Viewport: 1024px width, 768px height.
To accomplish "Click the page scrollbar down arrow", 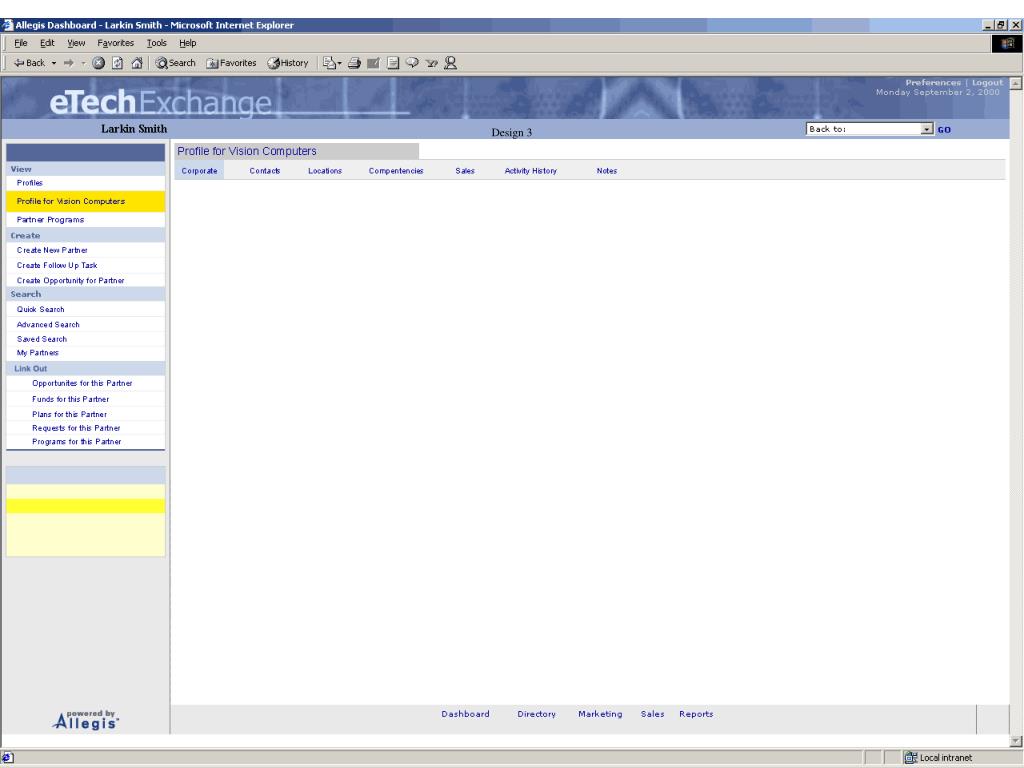I will pyautogui.click(x=1016, y=741).
